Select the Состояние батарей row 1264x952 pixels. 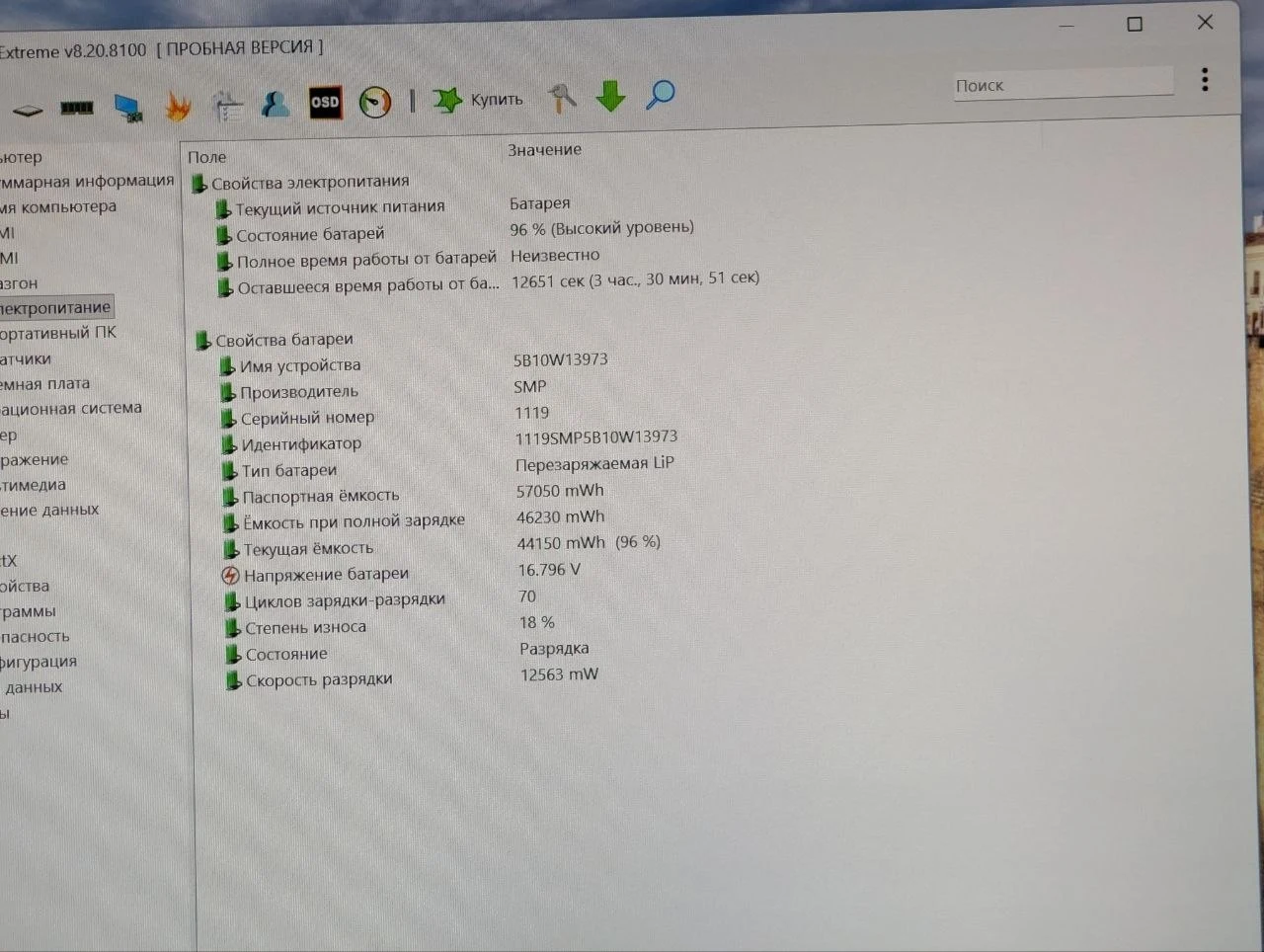(x=455, y=231)
